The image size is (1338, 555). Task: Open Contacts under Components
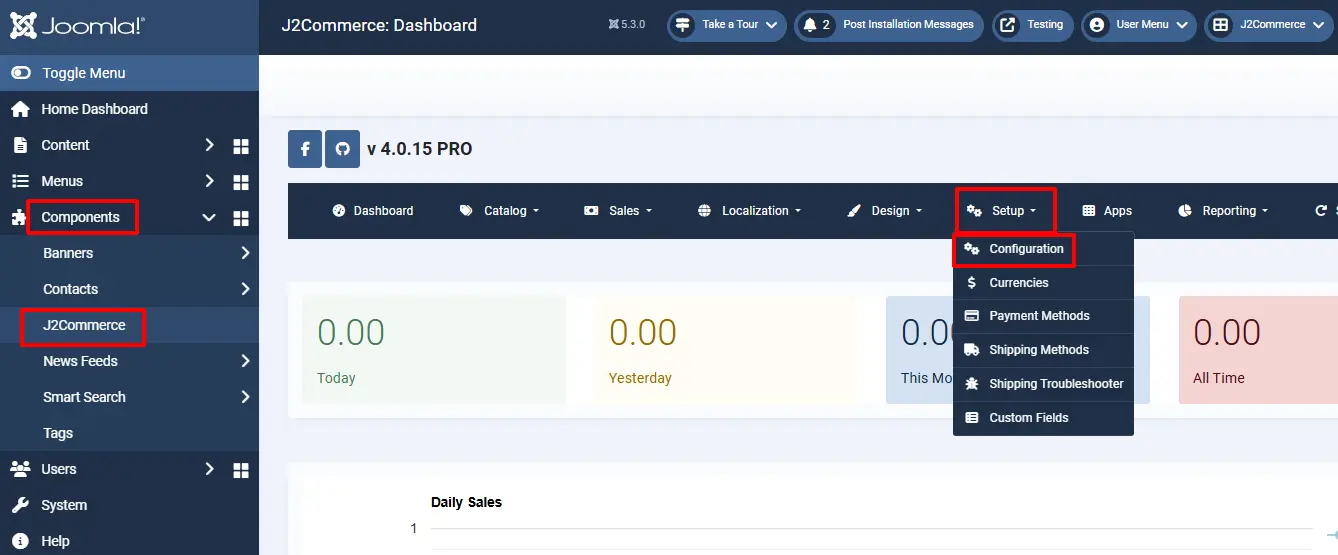click(70, 289)
